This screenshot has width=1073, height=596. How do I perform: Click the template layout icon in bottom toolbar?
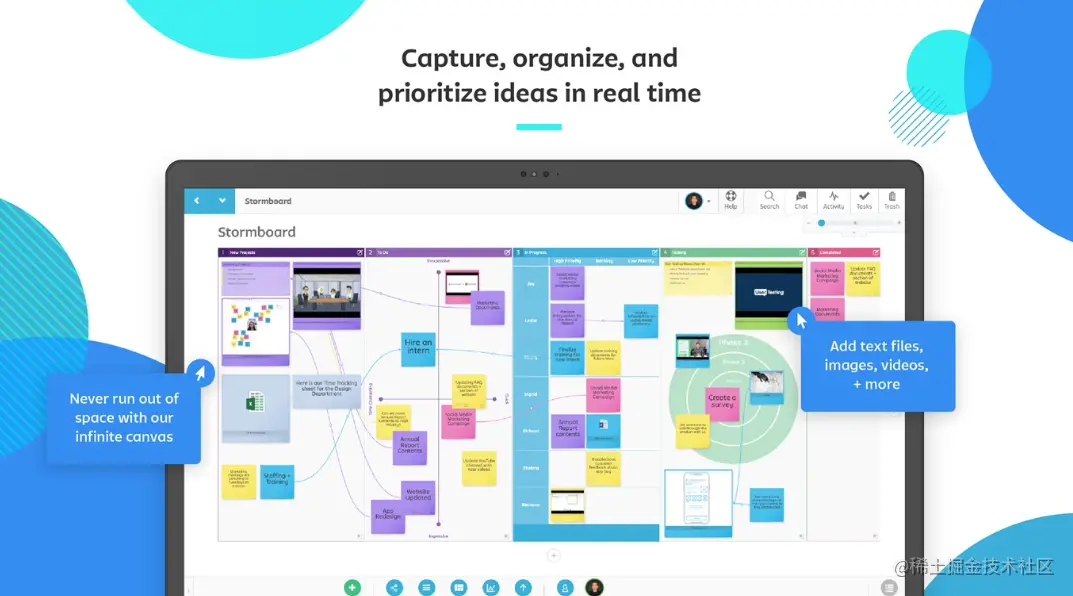[458, 587]
